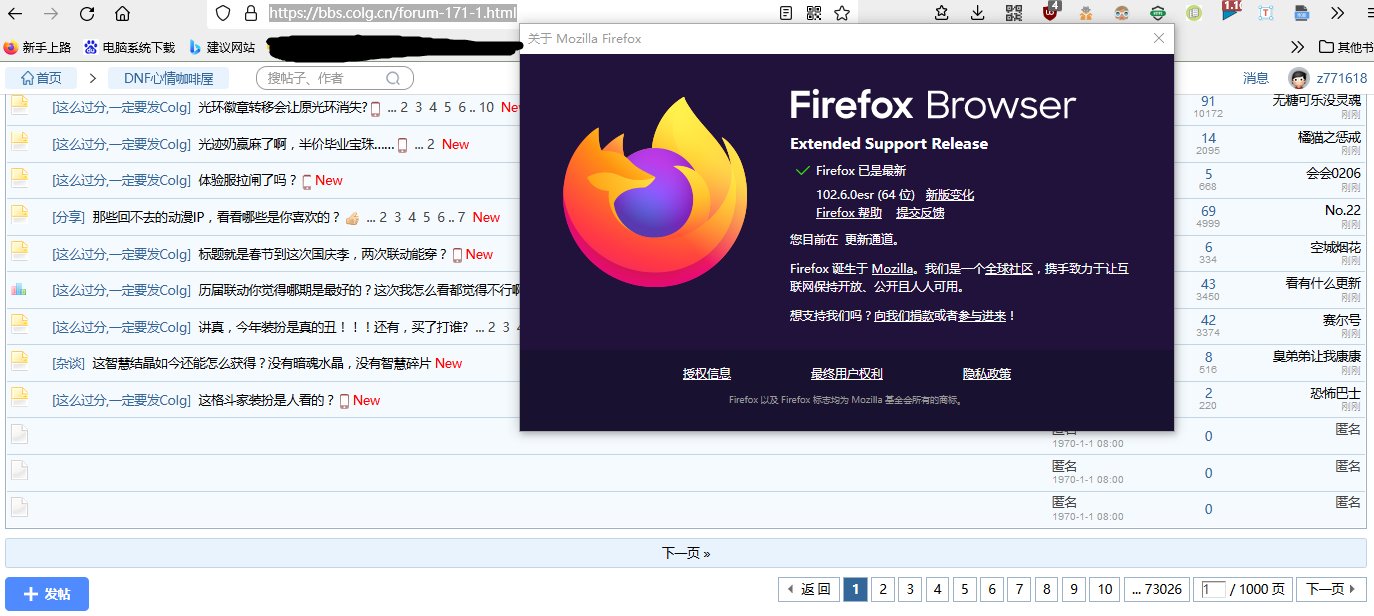Click the orange figure extension icon

(1085, 13)
